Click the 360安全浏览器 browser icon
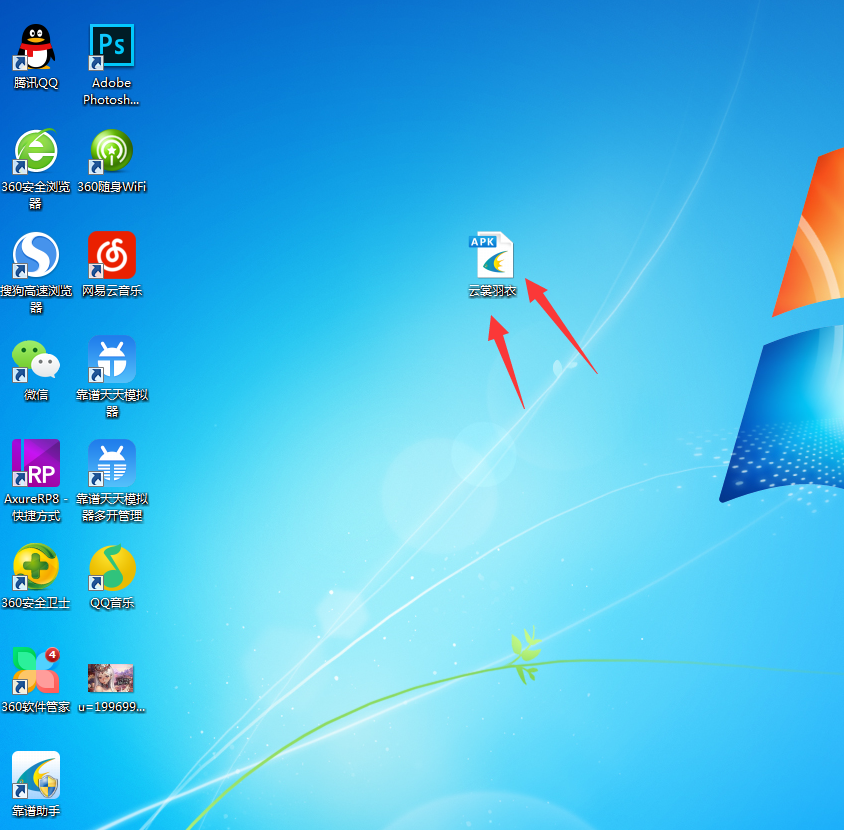This screenshot has height=830, width=844. click(x=36, y=151)
